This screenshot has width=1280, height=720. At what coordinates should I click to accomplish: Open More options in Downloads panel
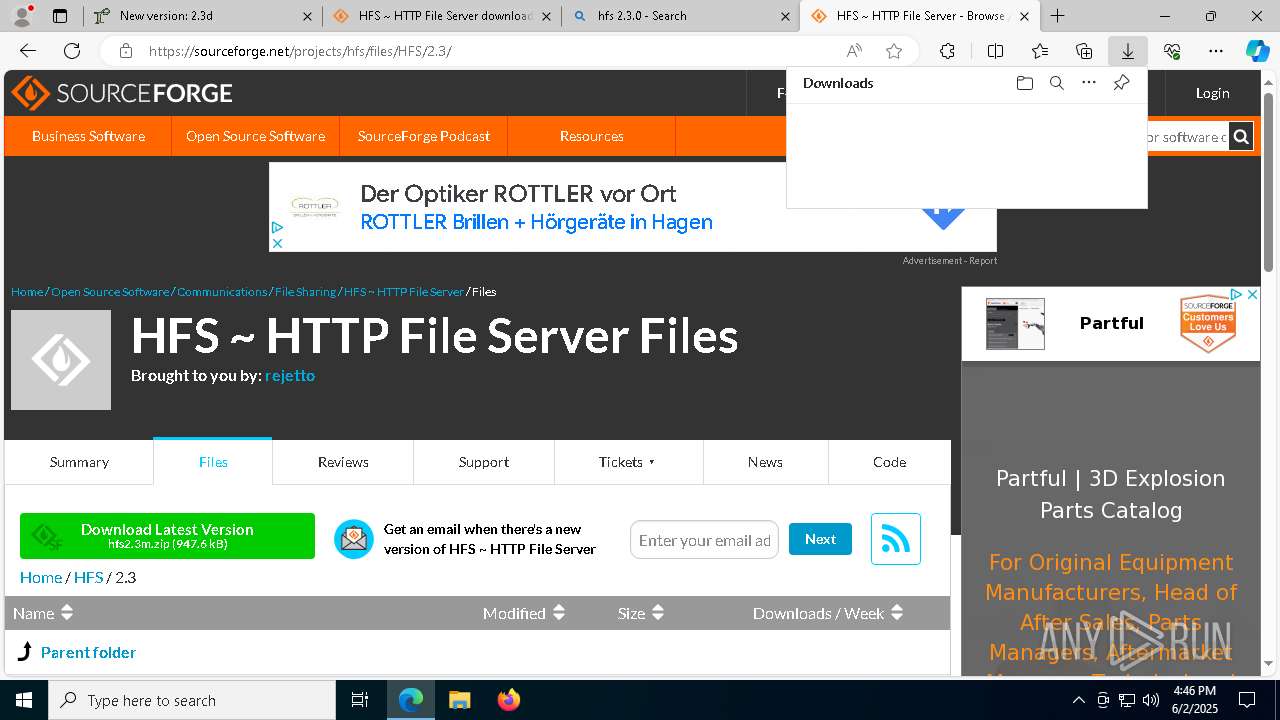click(x=1089, y=83)
